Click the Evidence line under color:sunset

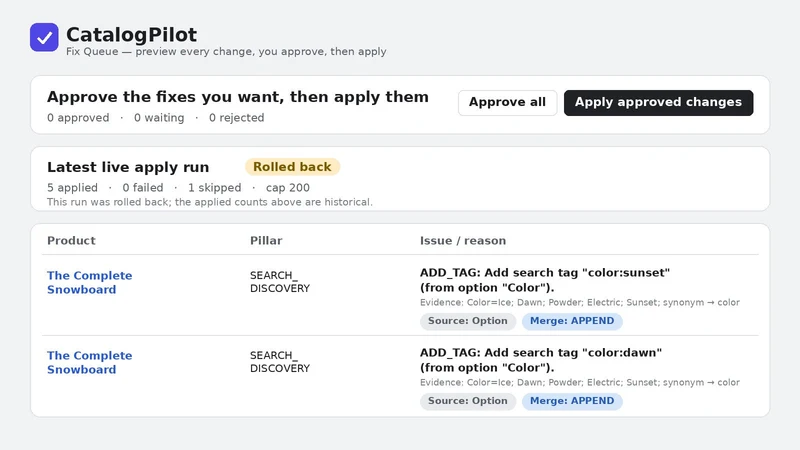coord(580,303)
